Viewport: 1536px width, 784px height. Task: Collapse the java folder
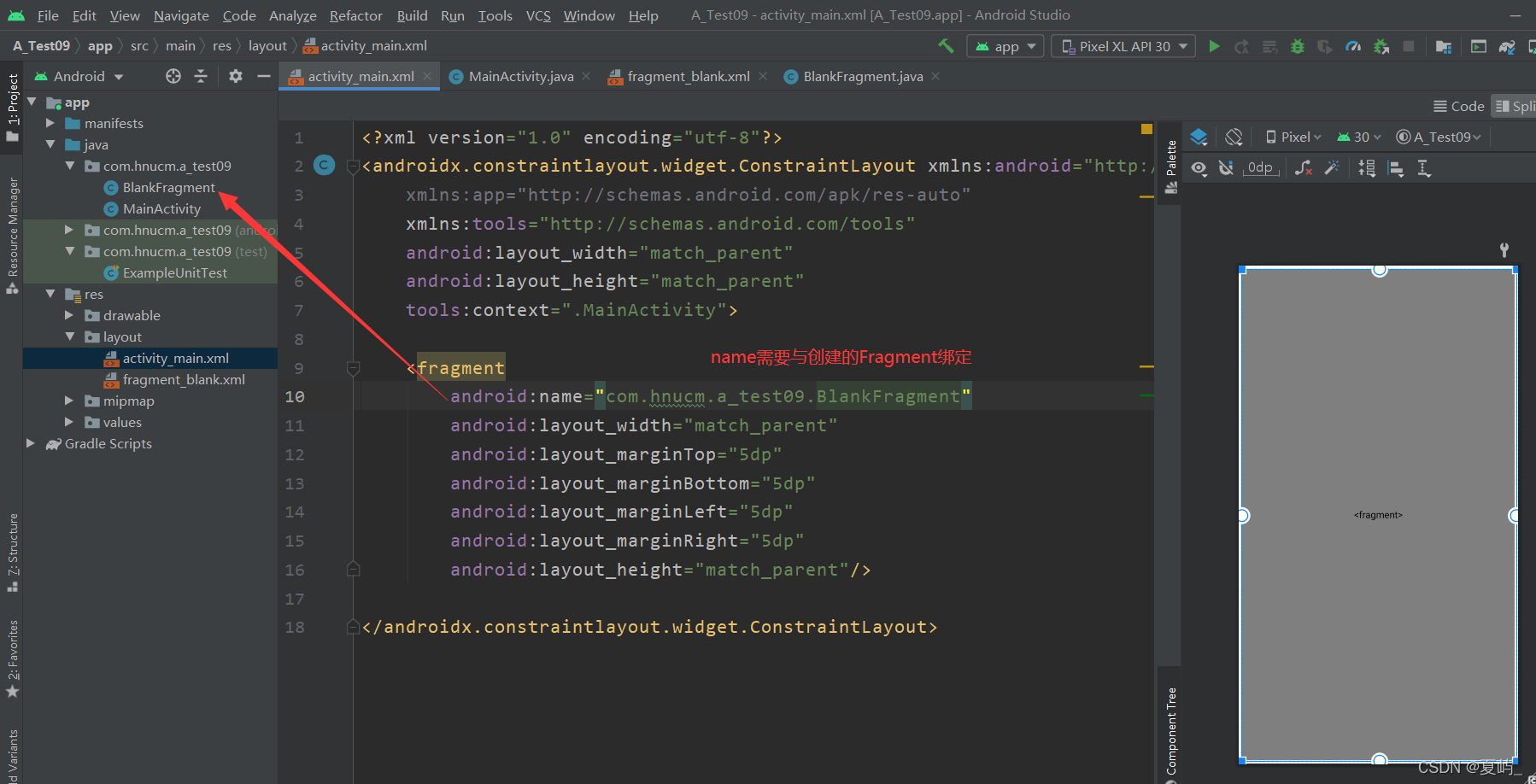(x=50, y=144)
